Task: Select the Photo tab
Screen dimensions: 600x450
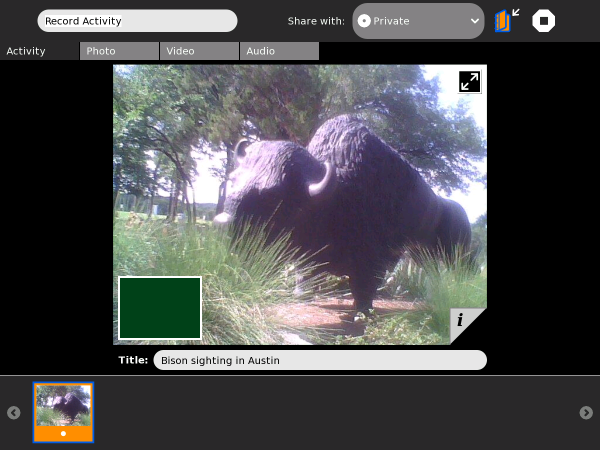Action: (119, 51)
